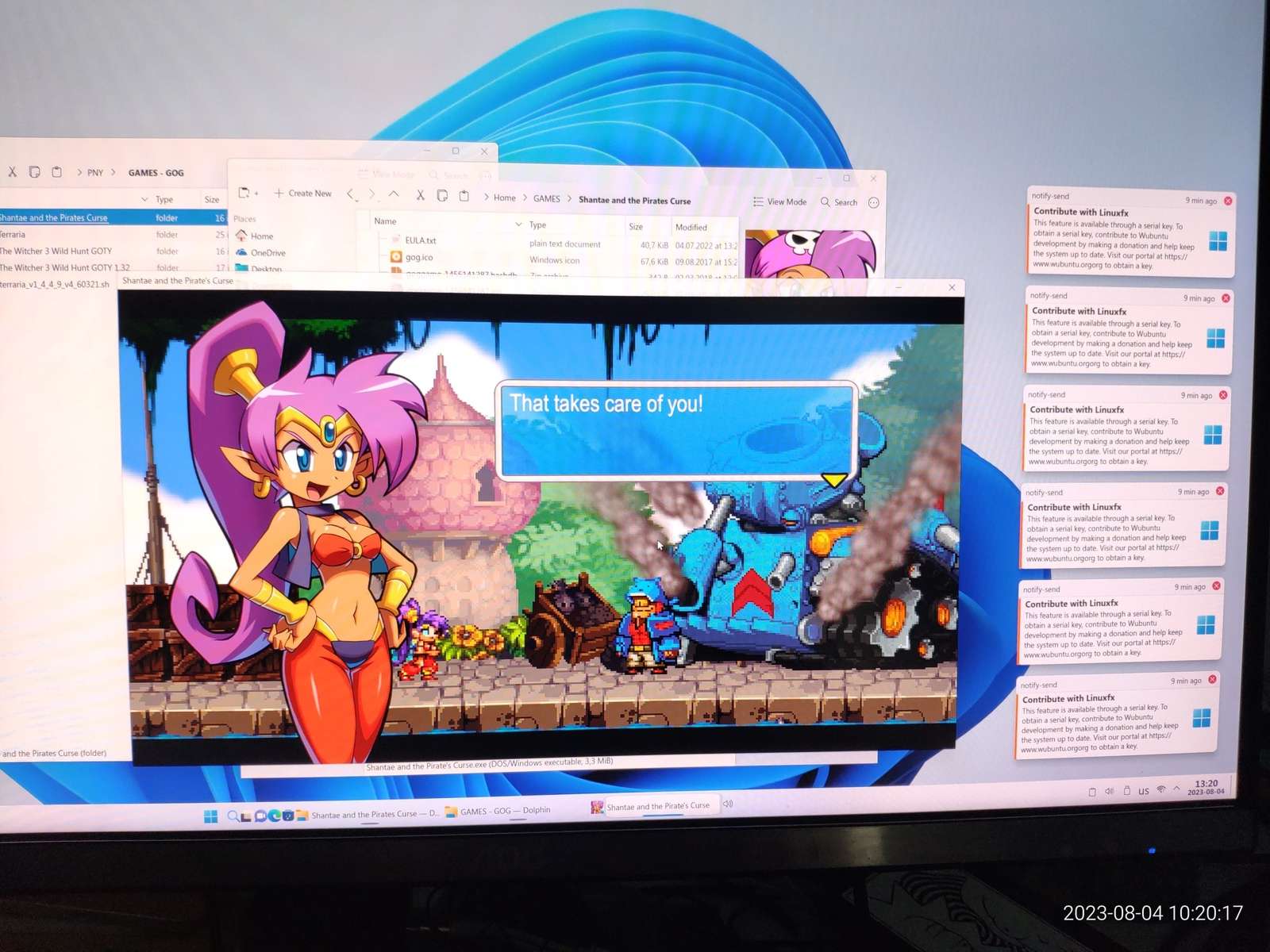The height and width of the screenshot is (952, 1270).
Task: Click Copy icon in Shantae Dolphin window toolbar
Action: pos(442,195)
